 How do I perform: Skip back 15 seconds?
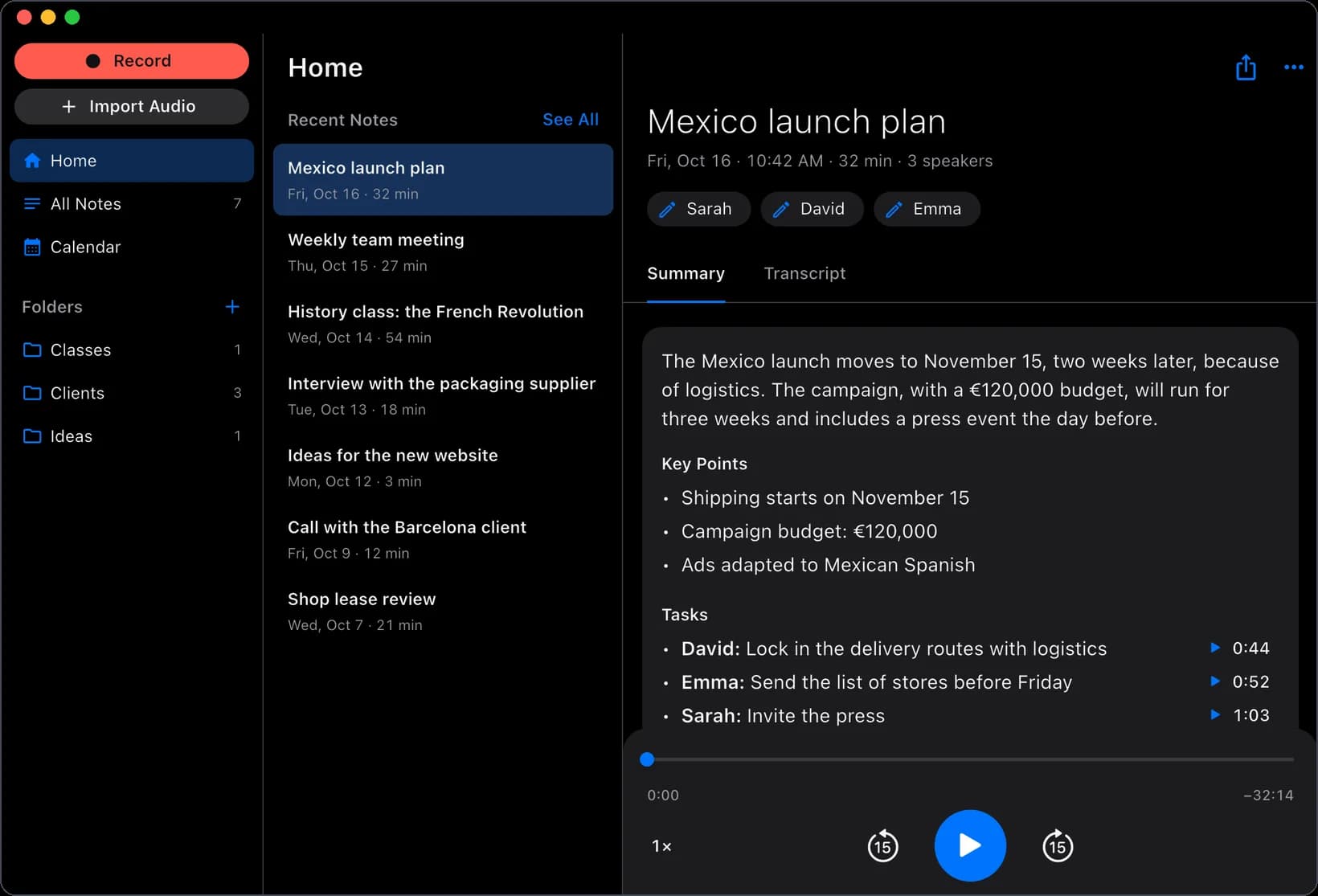[x=882, y=845]
